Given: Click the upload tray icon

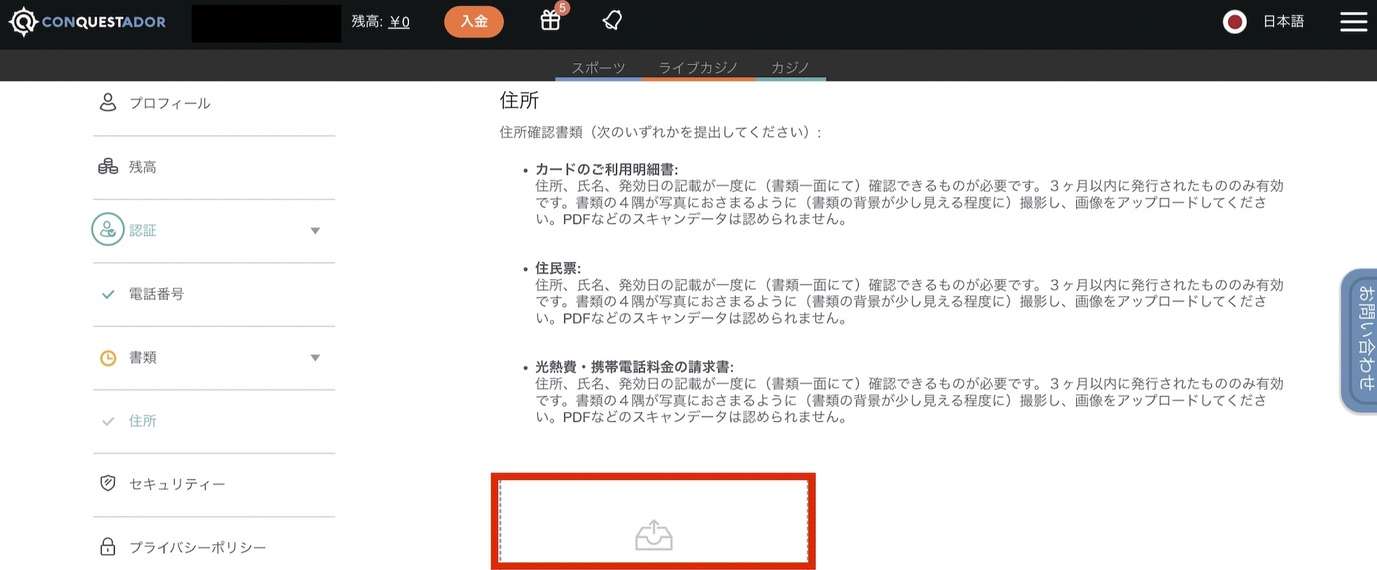Looking at the screenshot, I should click(654, 535).
